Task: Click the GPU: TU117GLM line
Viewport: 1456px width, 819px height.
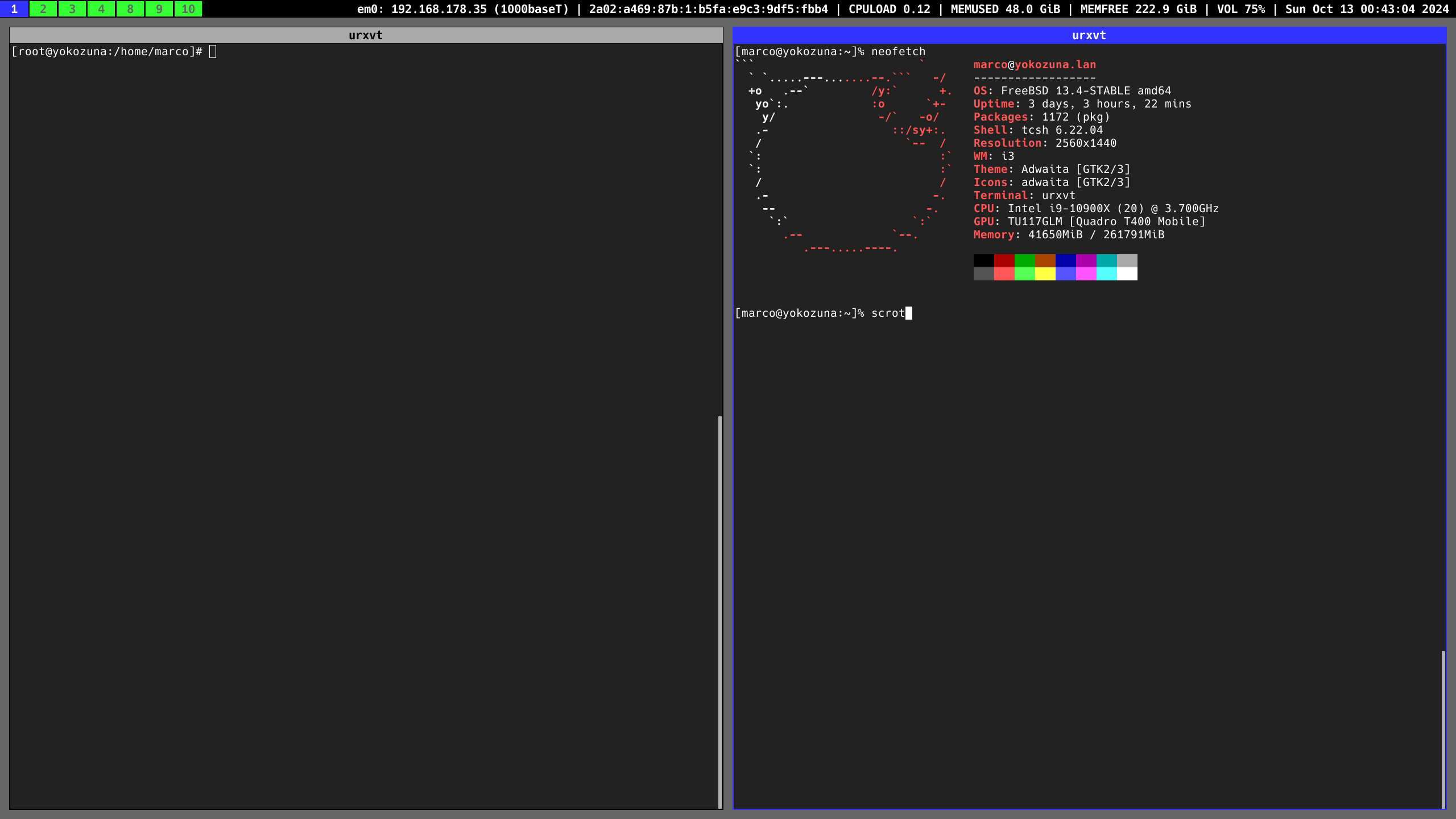Action: point(1089,222)
